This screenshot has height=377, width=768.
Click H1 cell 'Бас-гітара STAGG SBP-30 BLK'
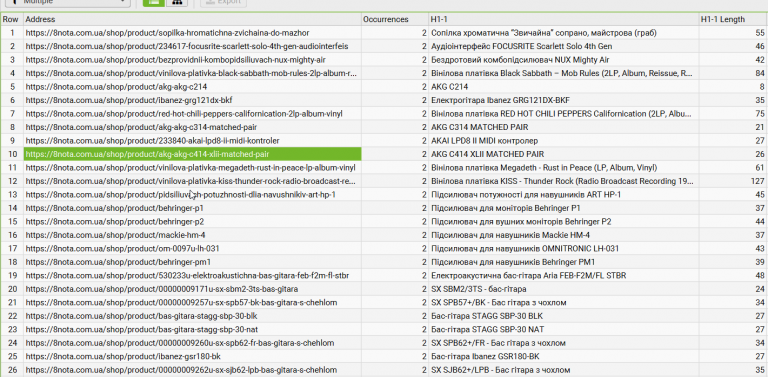563,316
